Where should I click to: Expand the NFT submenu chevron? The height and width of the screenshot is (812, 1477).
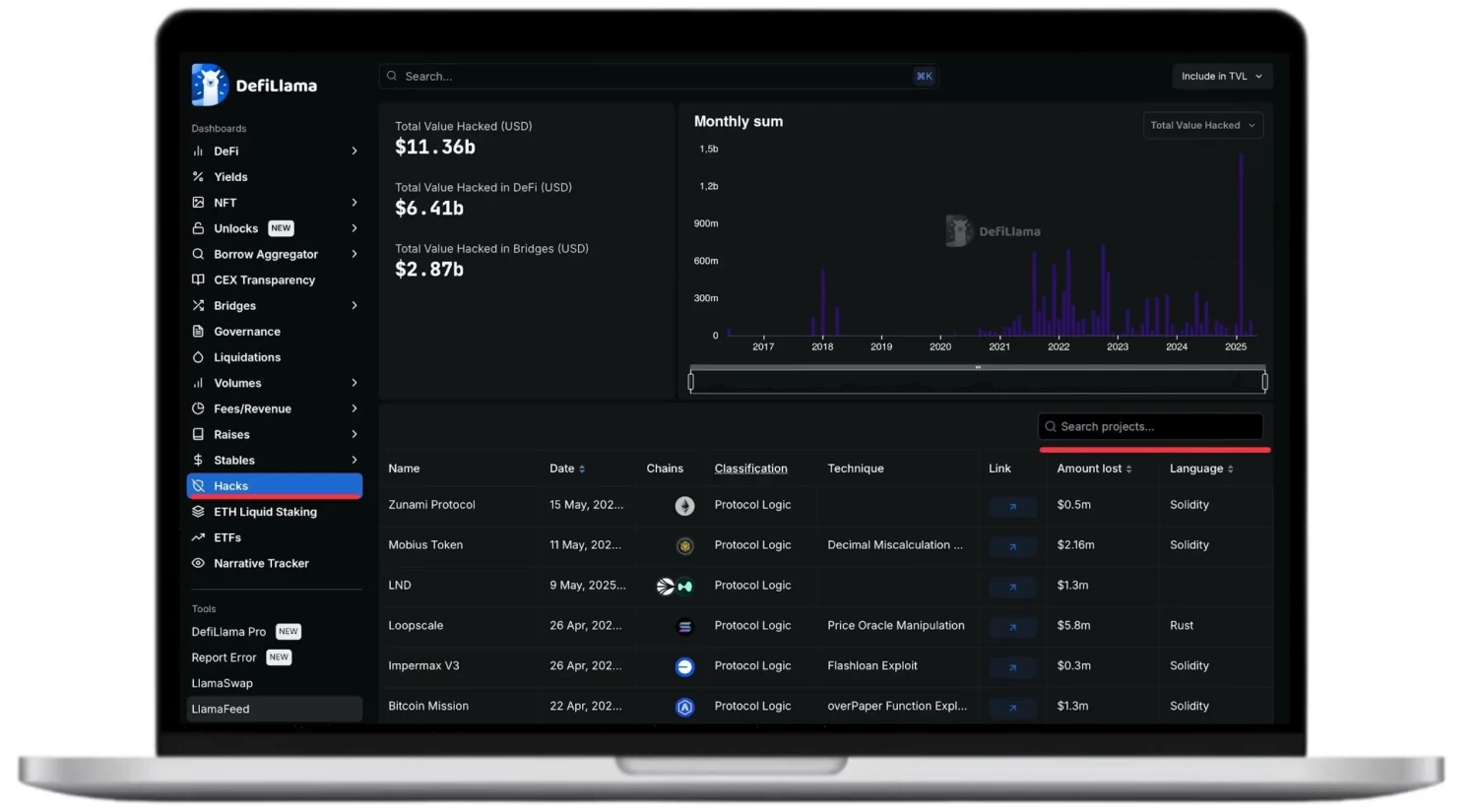(354, 203)
